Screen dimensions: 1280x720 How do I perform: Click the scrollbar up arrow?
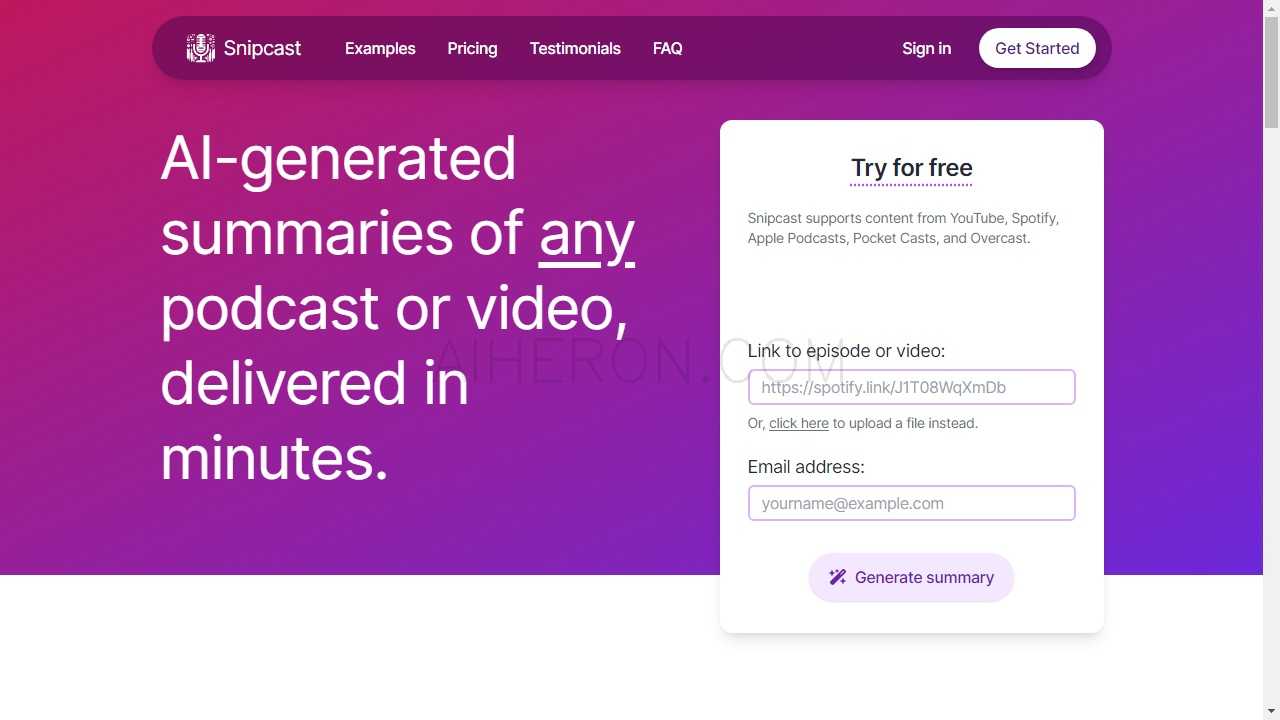pyautogui.click(x=1272, y=8)
